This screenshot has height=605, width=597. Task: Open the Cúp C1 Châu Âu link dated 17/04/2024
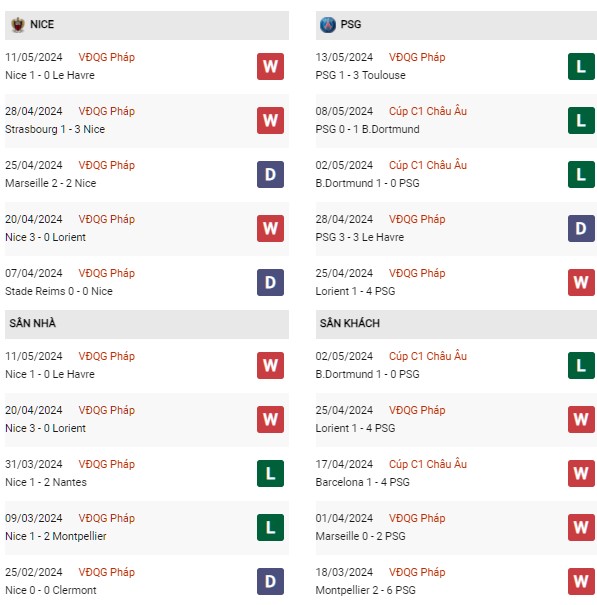428,464
